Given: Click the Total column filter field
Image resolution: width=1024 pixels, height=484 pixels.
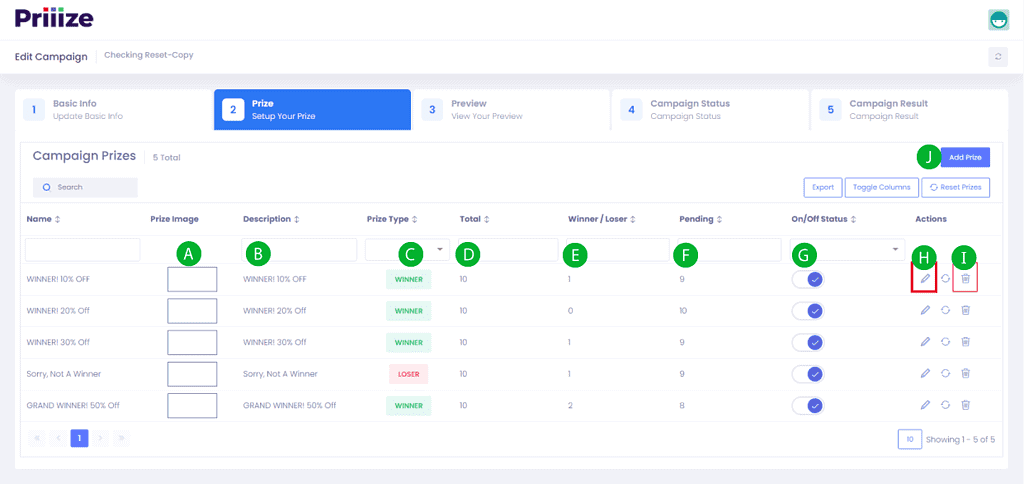Looking at the screenshot, I should [507, 250].
